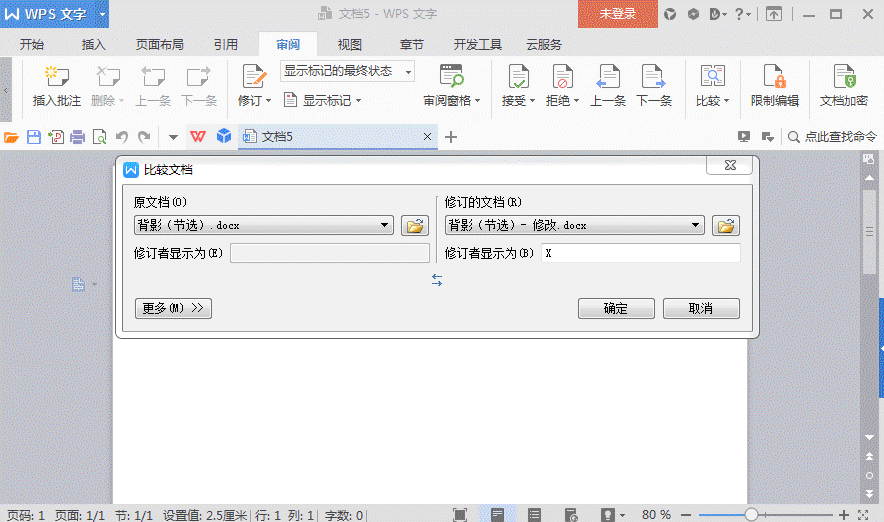Click the revised reviewer name field (修订者显示为 B)
The height and width of the screenshot is (522, 884).
640,253
